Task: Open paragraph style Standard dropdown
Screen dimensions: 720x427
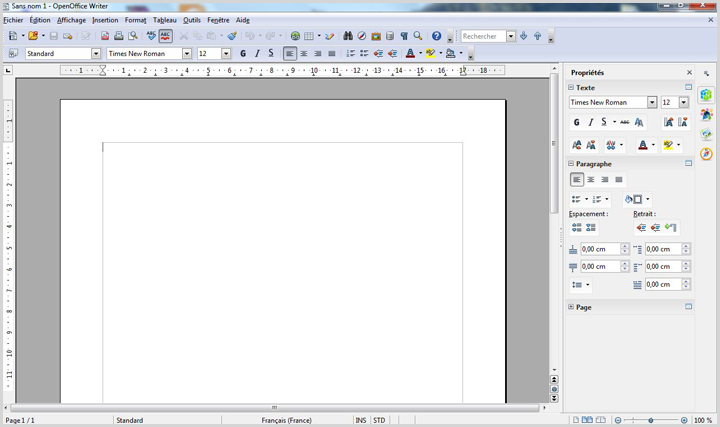Action: (x=96, y=53)
